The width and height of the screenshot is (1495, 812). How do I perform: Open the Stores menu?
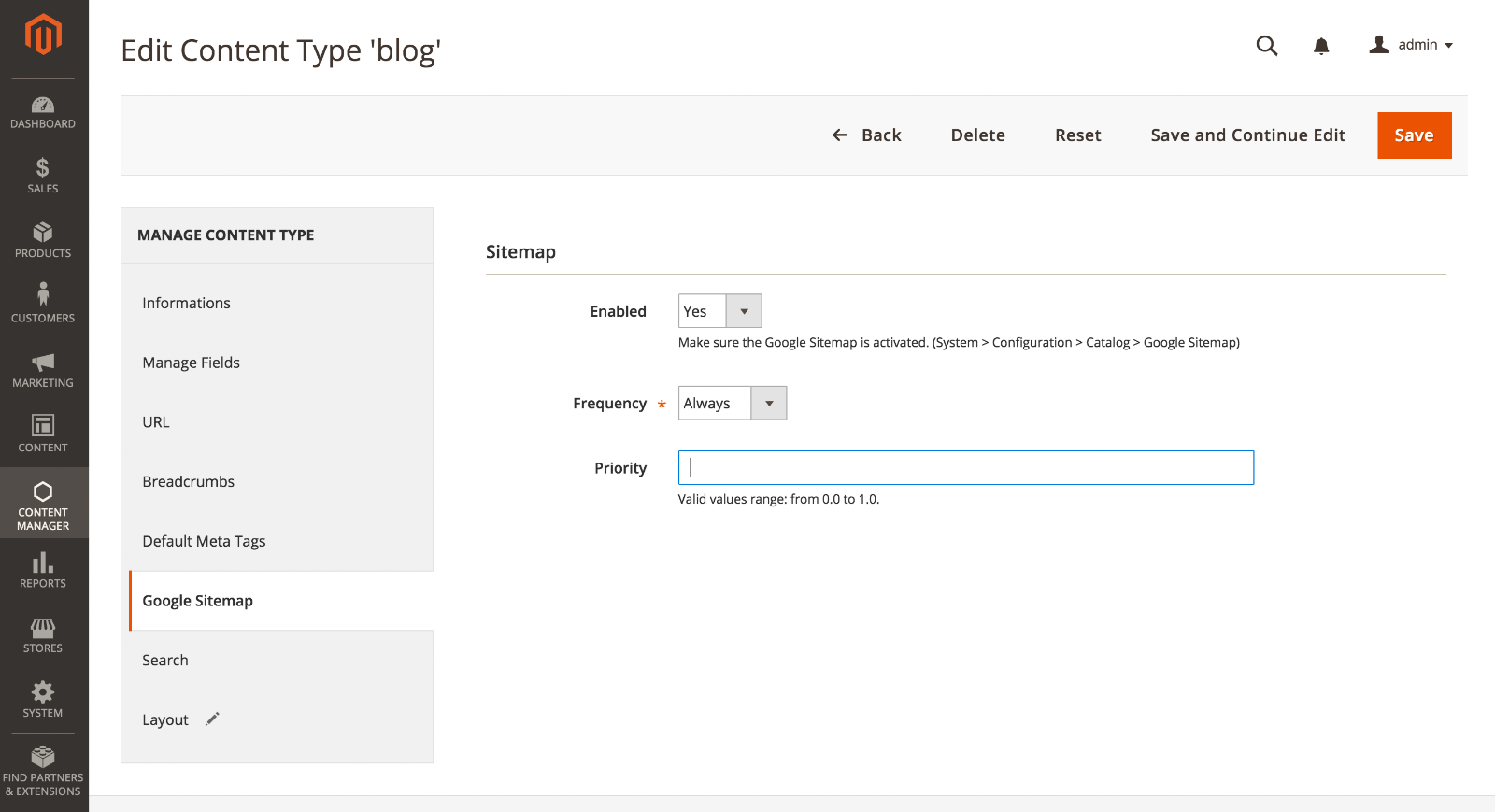point(43,635)
